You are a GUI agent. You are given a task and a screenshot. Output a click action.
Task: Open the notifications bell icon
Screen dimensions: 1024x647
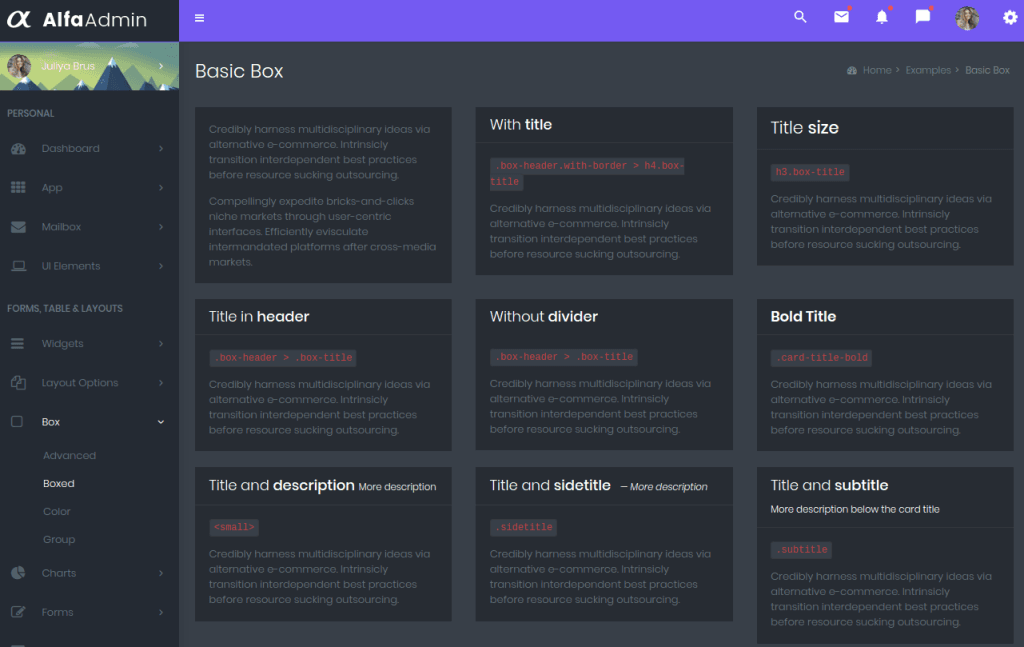[882, 18]
